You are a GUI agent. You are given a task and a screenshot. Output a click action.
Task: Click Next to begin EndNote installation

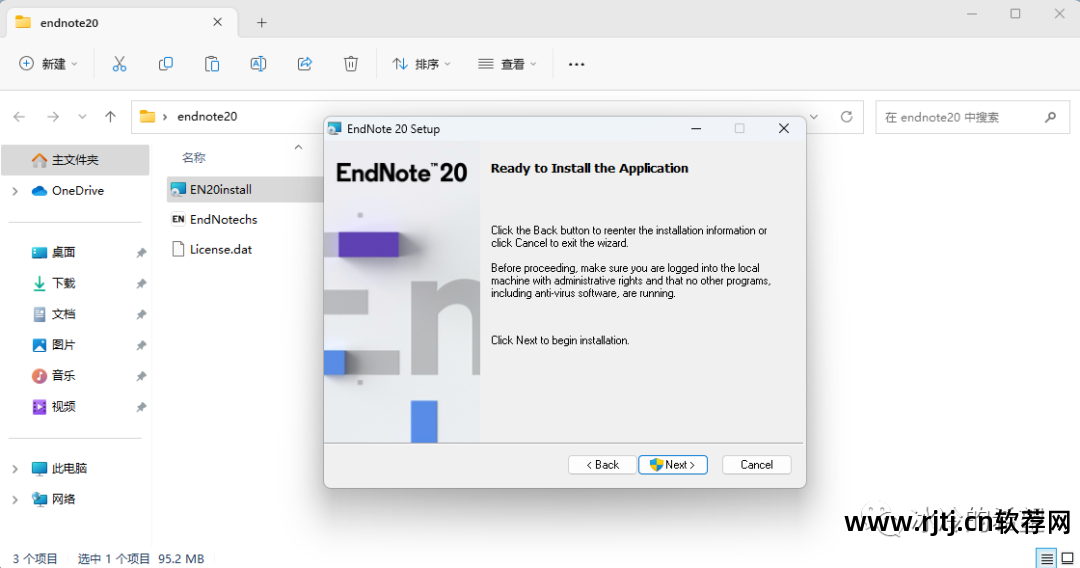(672, 465)
